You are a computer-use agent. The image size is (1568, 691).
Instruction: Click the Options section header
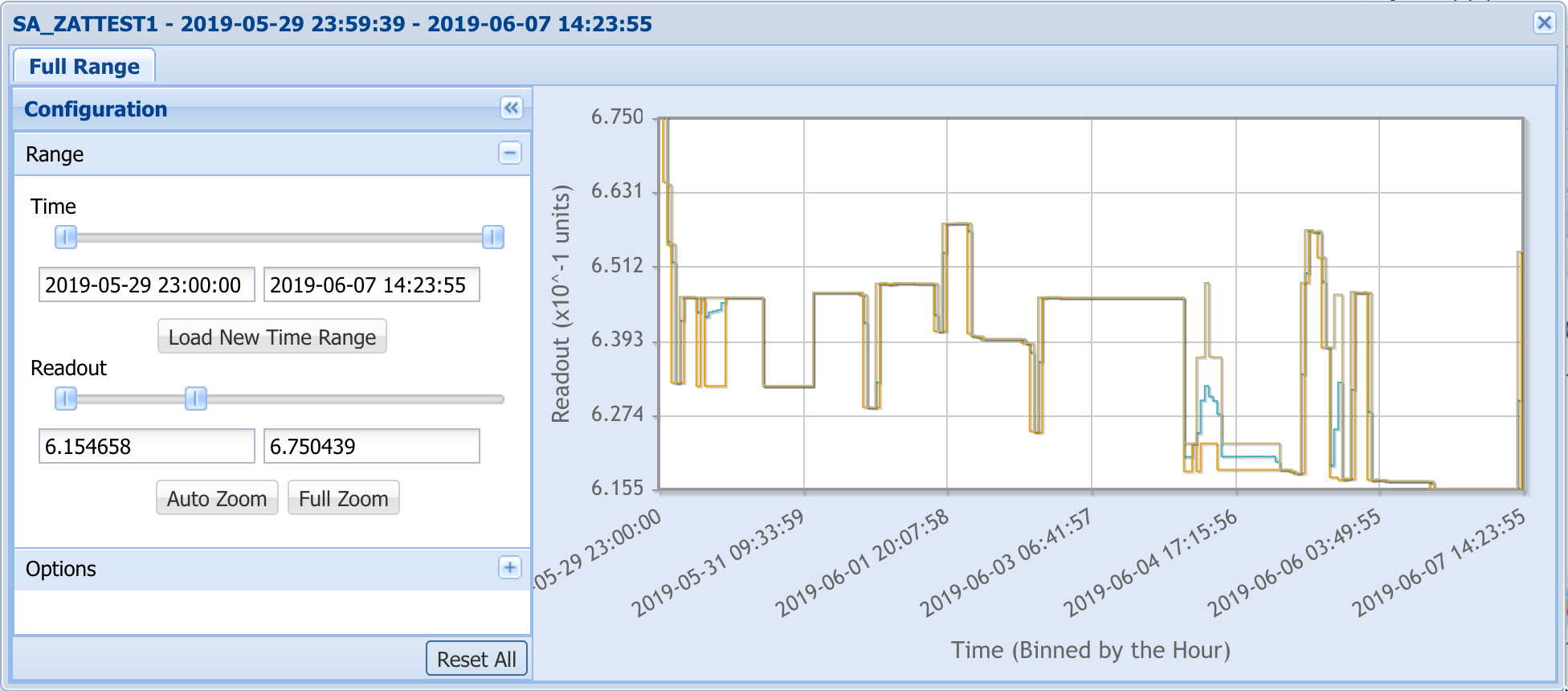pos(272,569)
